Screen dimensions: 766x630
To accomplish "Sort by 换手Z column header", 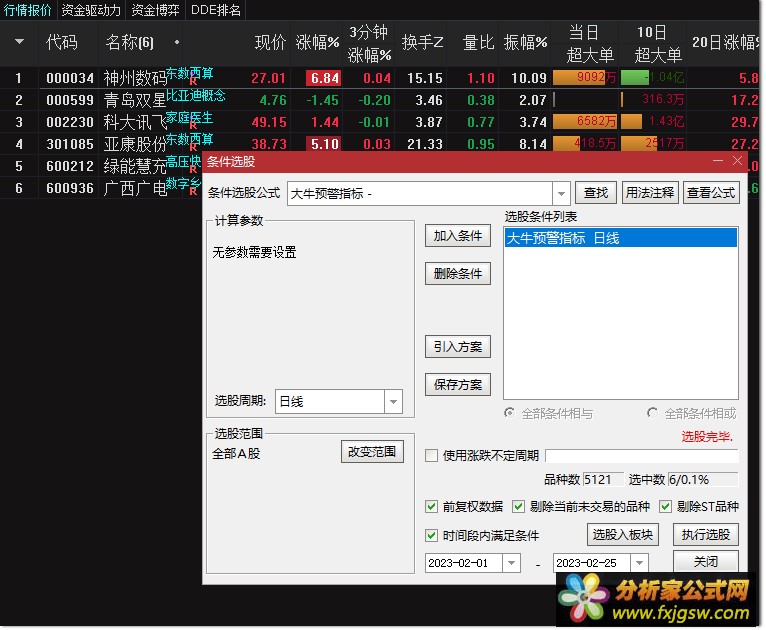I will point(422,42).
